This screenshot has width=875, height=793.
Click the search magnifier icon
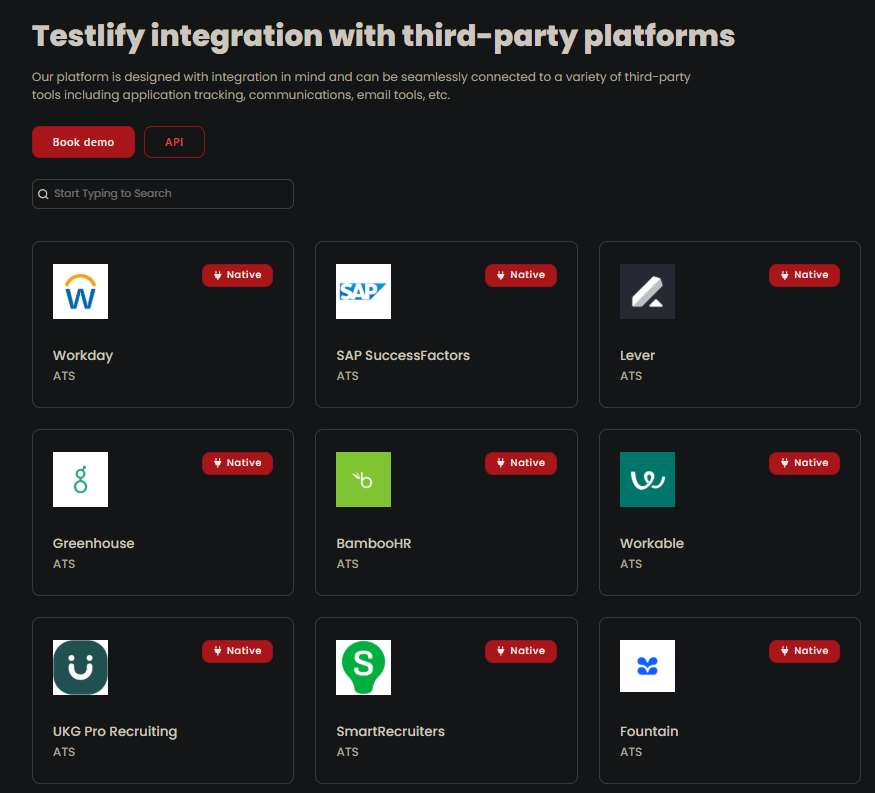tap(43, 194)
